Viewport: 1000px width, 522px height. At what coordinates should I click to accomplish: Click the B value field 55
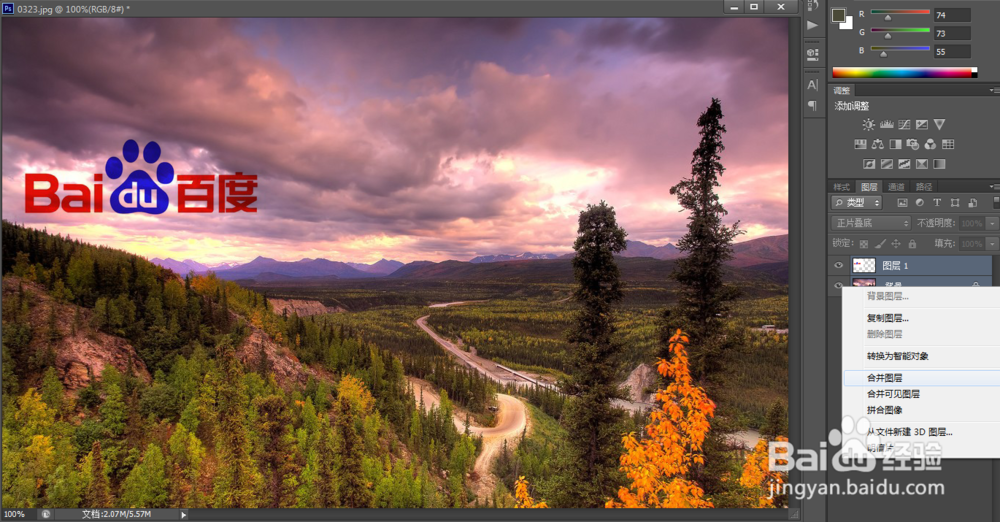pos(952,52)
